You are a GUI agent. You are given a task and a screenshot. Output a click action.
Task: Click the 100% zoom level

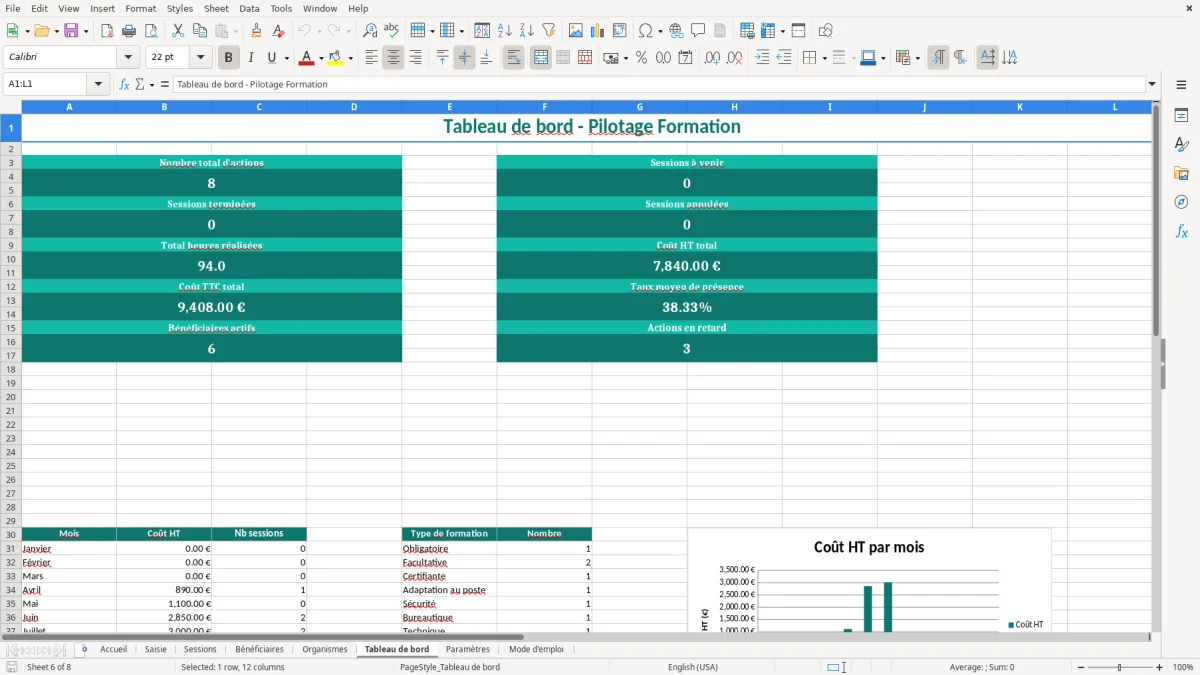(x=1182, y=667)
